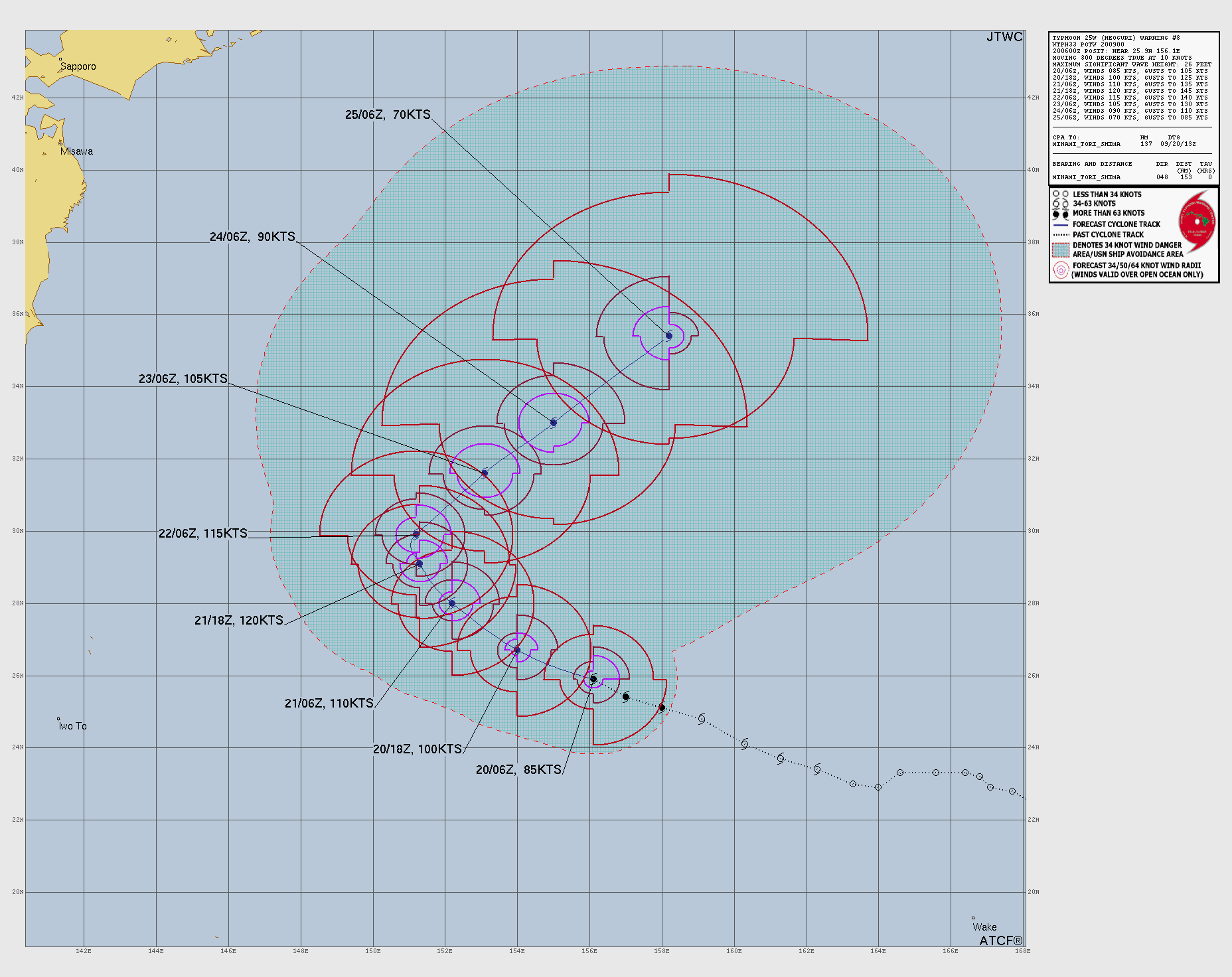
Task: Click the Iwo To location label
Action: [72, 726]
